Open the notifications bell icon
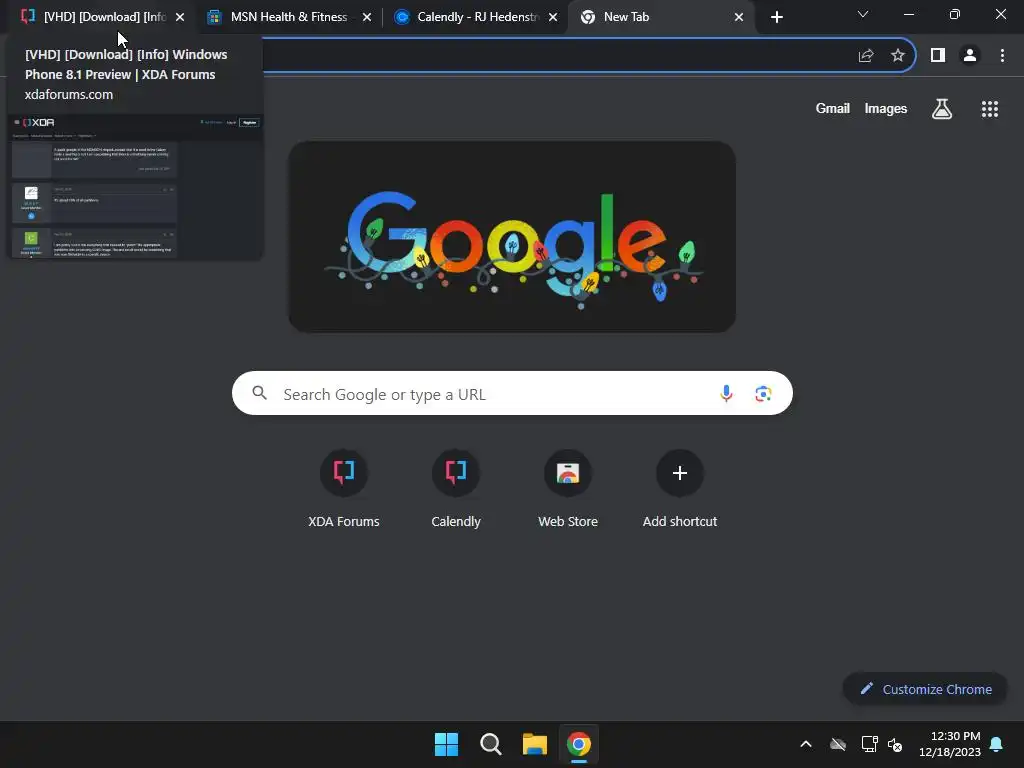This screenshot has width=1024, height=768. [x=997, y=744]
